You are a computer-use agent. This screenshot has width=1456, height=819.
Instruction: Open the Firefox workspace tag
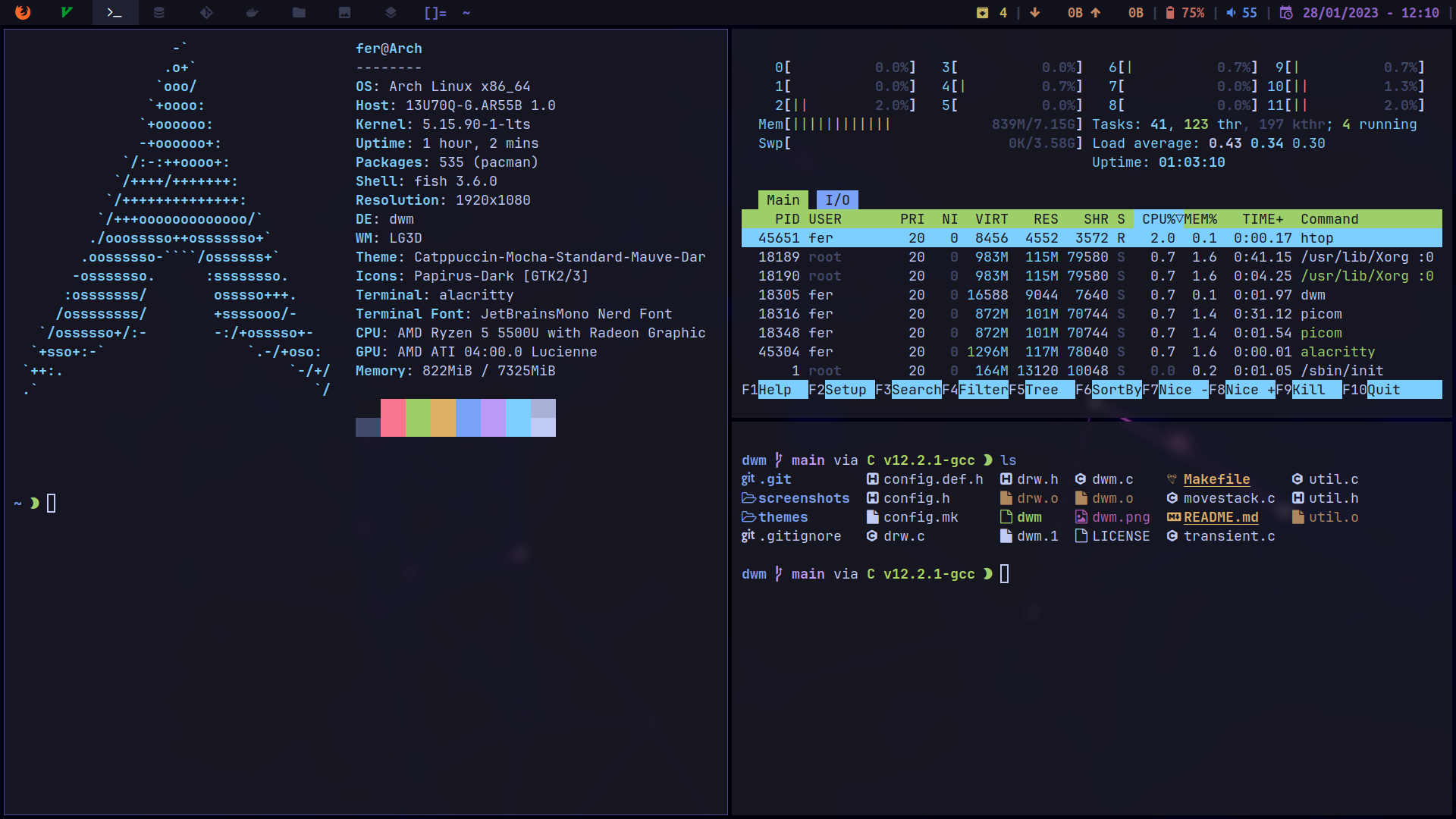(23, 12)
